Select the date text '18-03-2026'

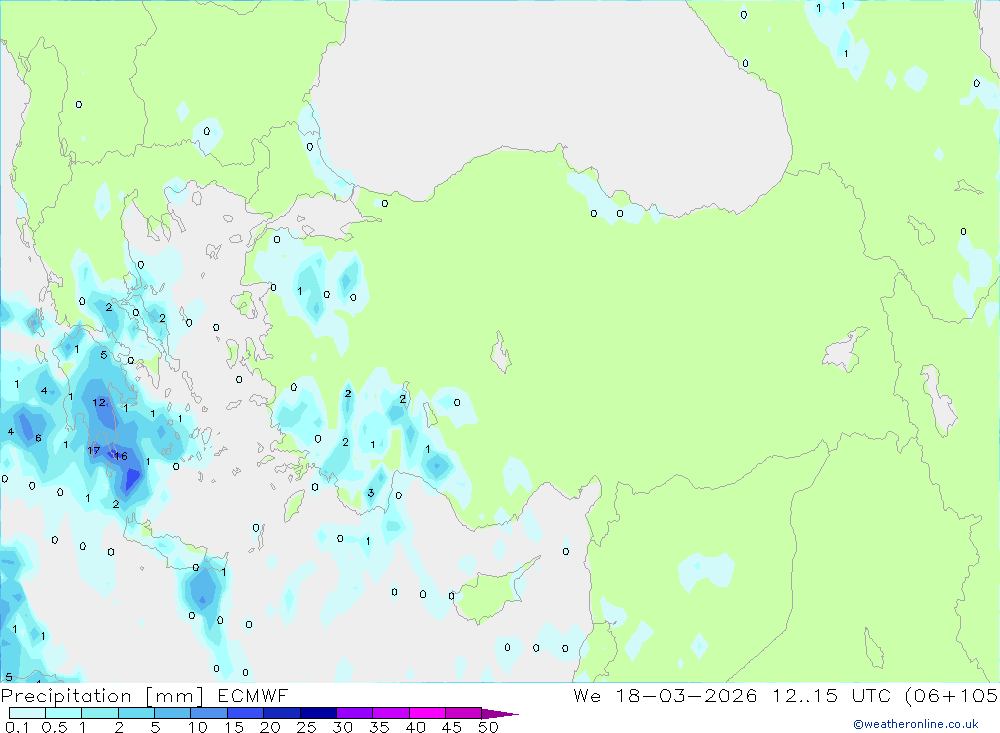click(686, 696)
